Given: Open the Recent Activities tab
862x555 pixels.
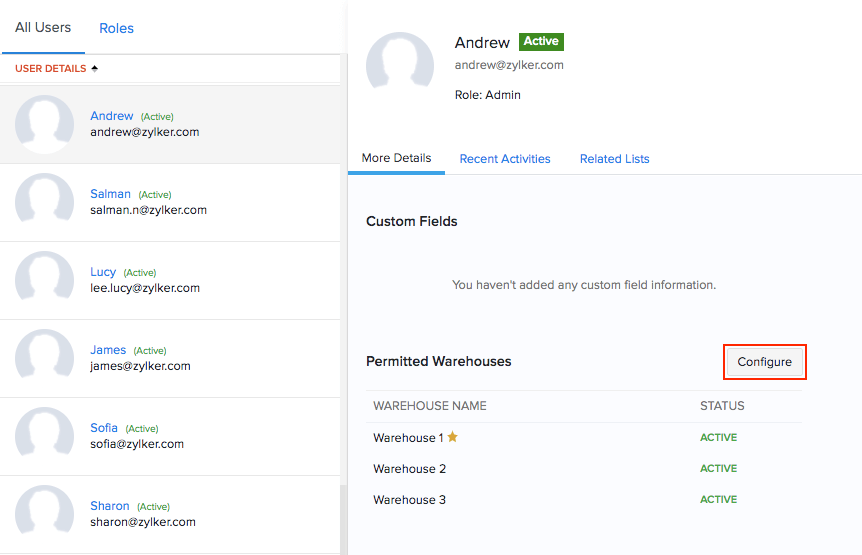Looking at the screenshot, I should (x=505, y=159).
